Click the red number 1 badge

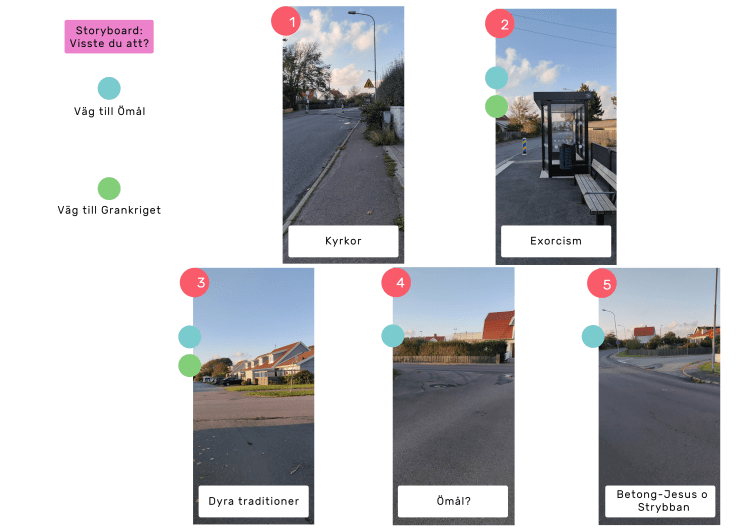click(x=286, y=22)
